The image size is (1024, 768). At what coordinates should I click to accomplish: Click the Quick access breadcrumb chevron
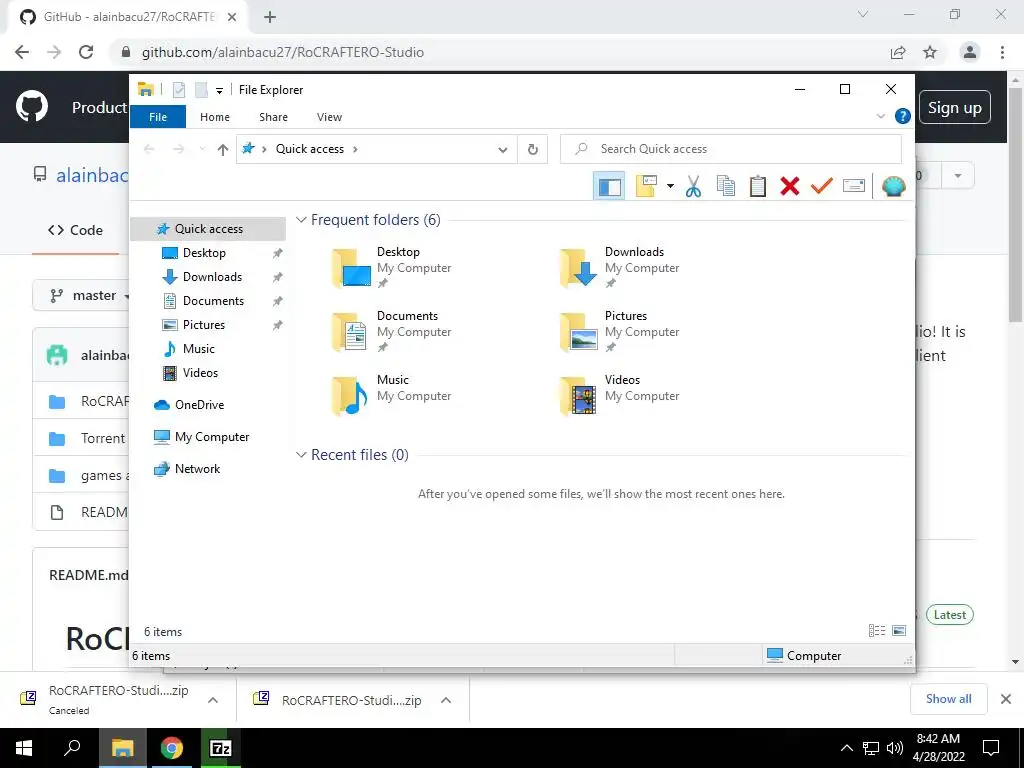click(x=355, y=150)
